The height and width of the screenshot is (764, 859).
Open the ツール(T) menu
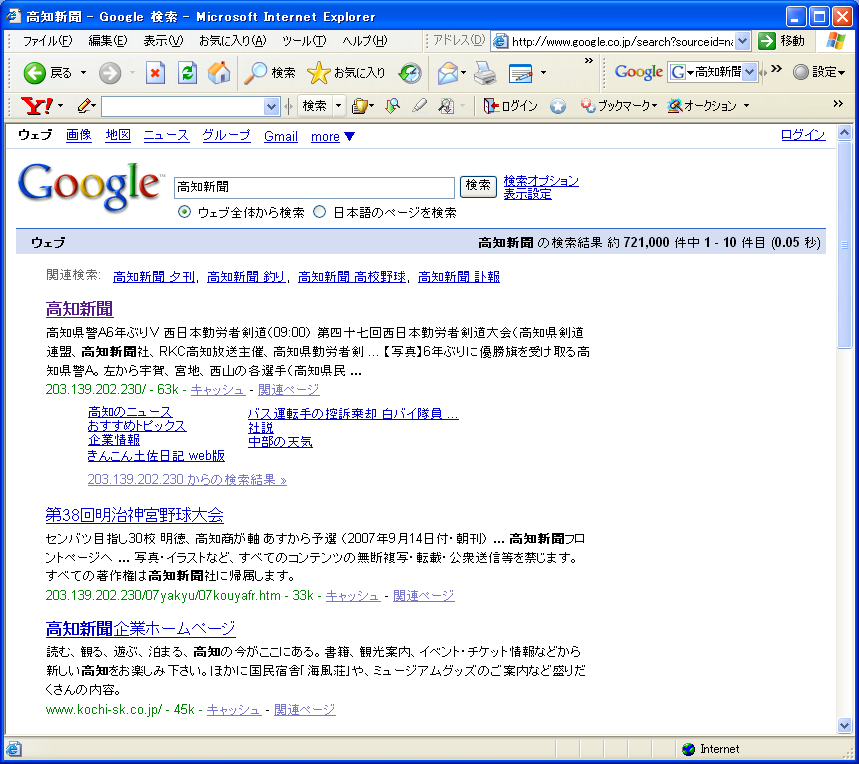click(304, 41)
